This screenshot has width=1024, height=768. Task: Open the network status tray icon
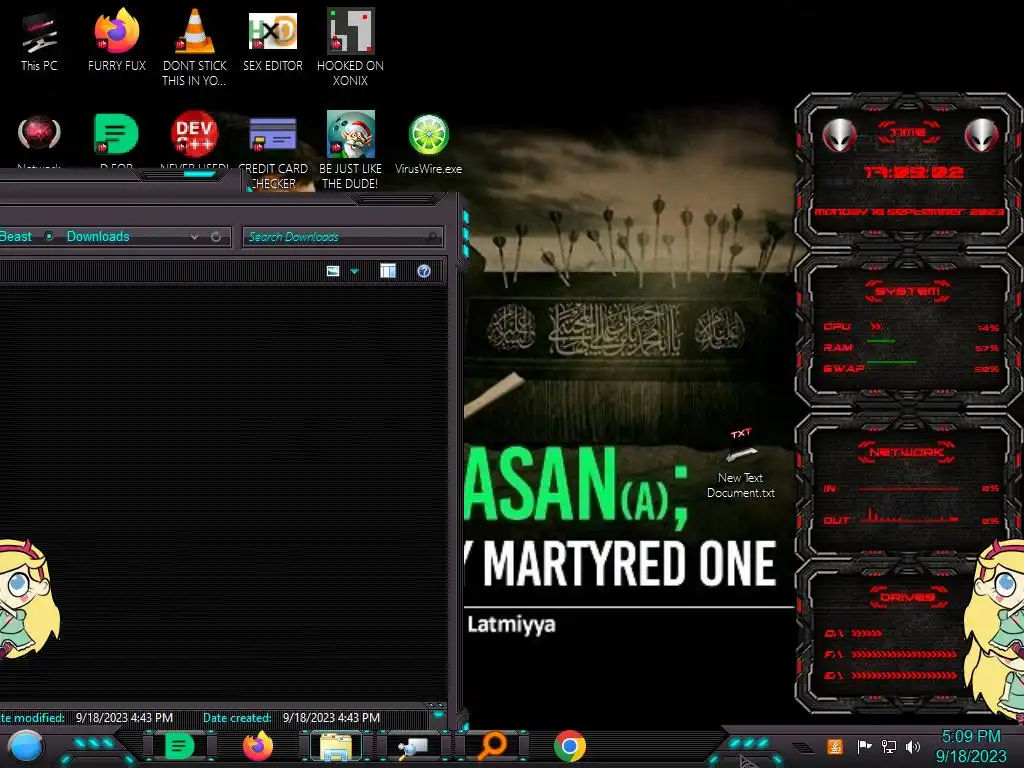(x=889, y=746)
